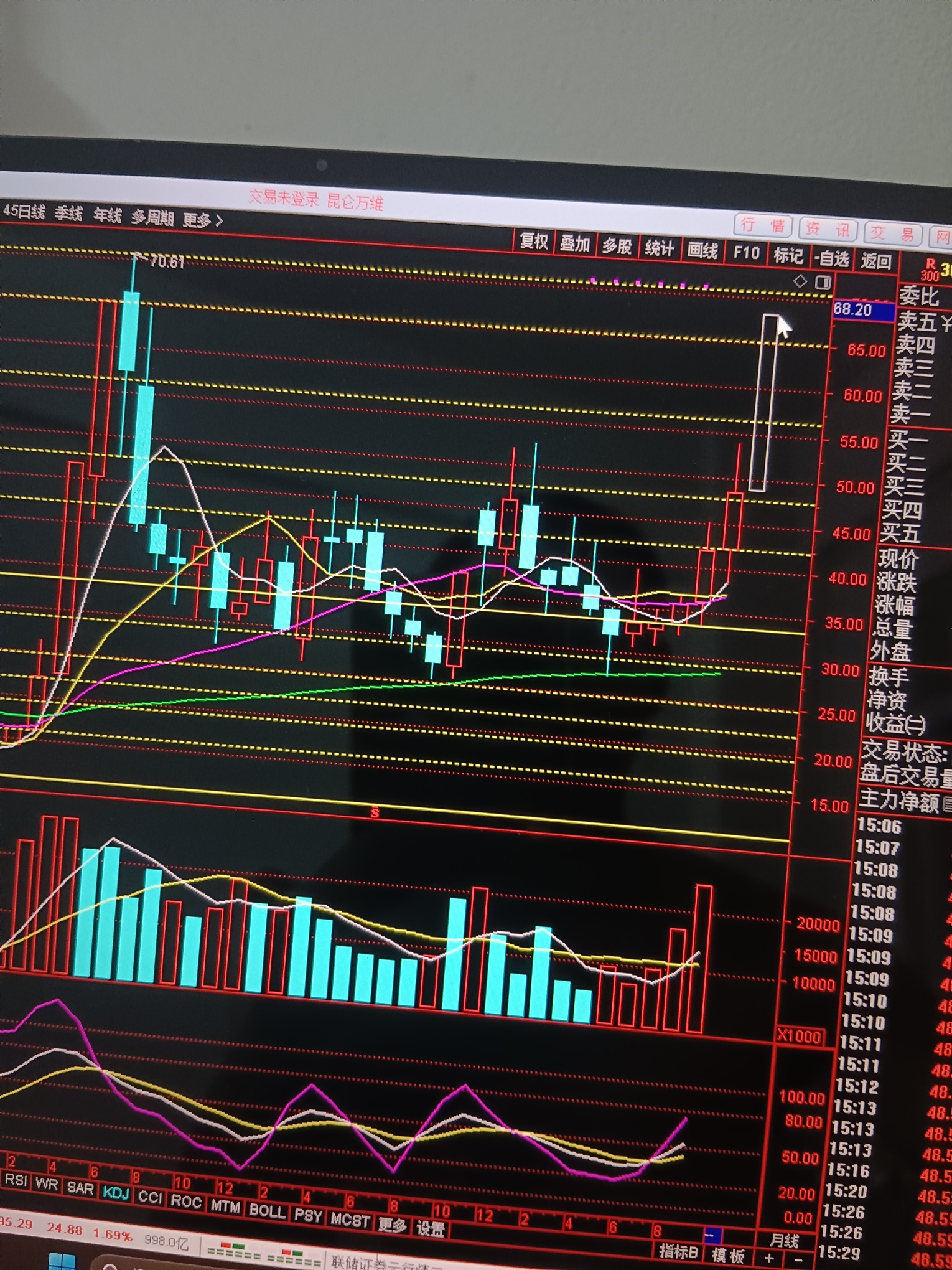
Task: Click the 标记 mark button
Action: 788,255
